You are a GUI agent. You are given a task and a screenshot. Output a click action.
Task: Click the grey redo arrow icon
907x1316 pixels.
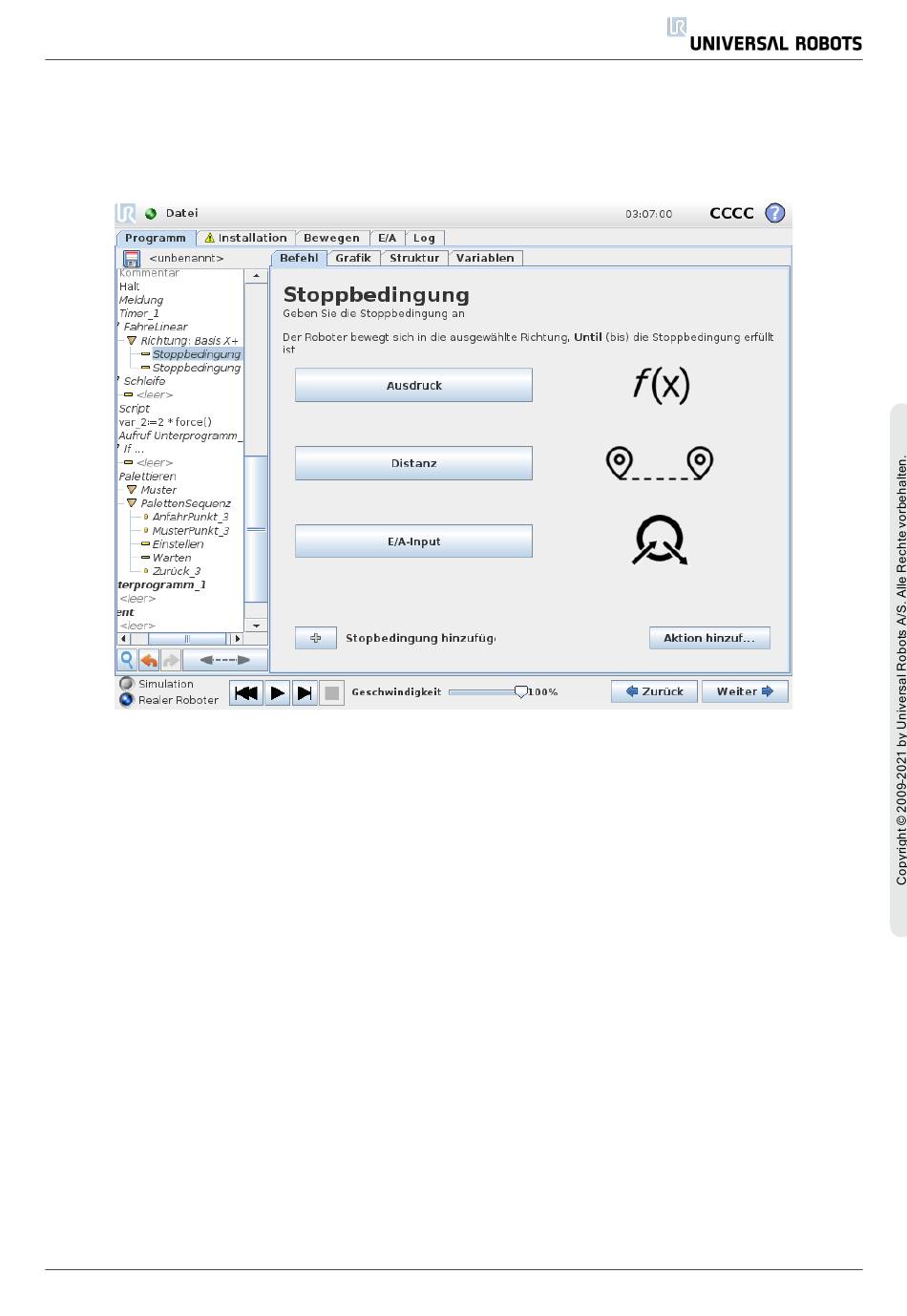pyautogui.click(x=171, y=660)
